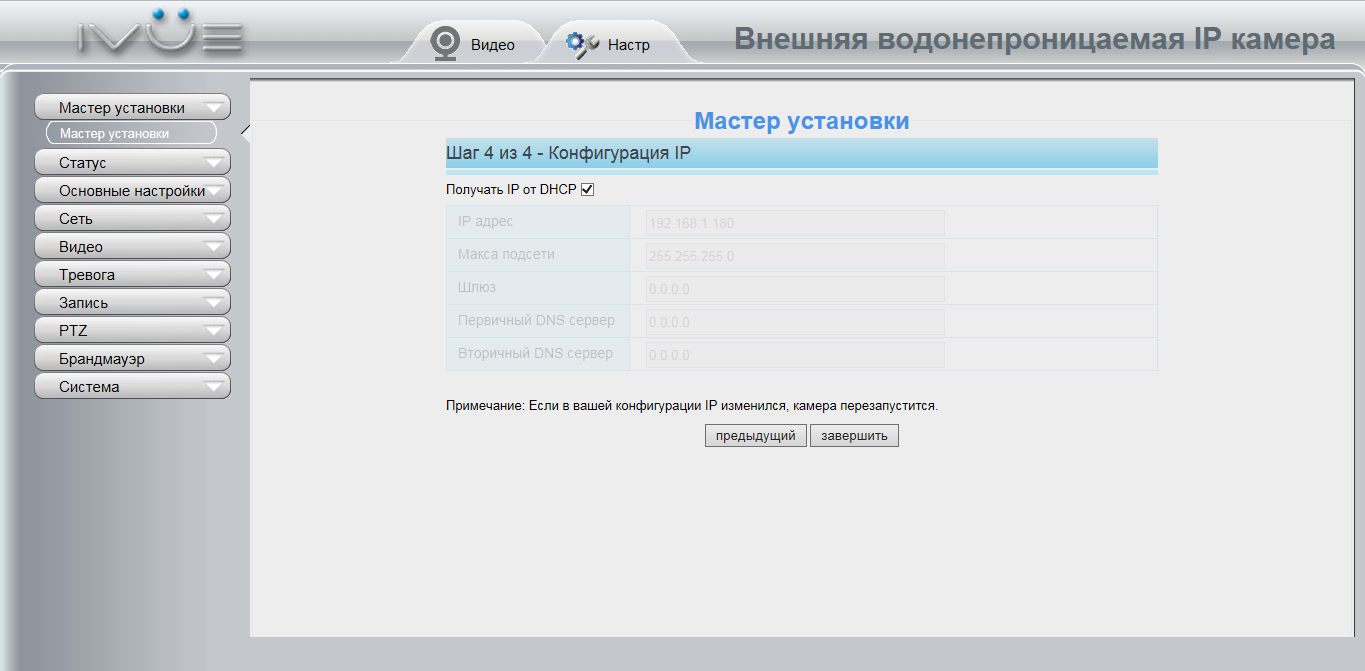This screenshot has width=1365, height=671.
Task: Select Мастер установки sub-item in sidebar
Action: 131,133
